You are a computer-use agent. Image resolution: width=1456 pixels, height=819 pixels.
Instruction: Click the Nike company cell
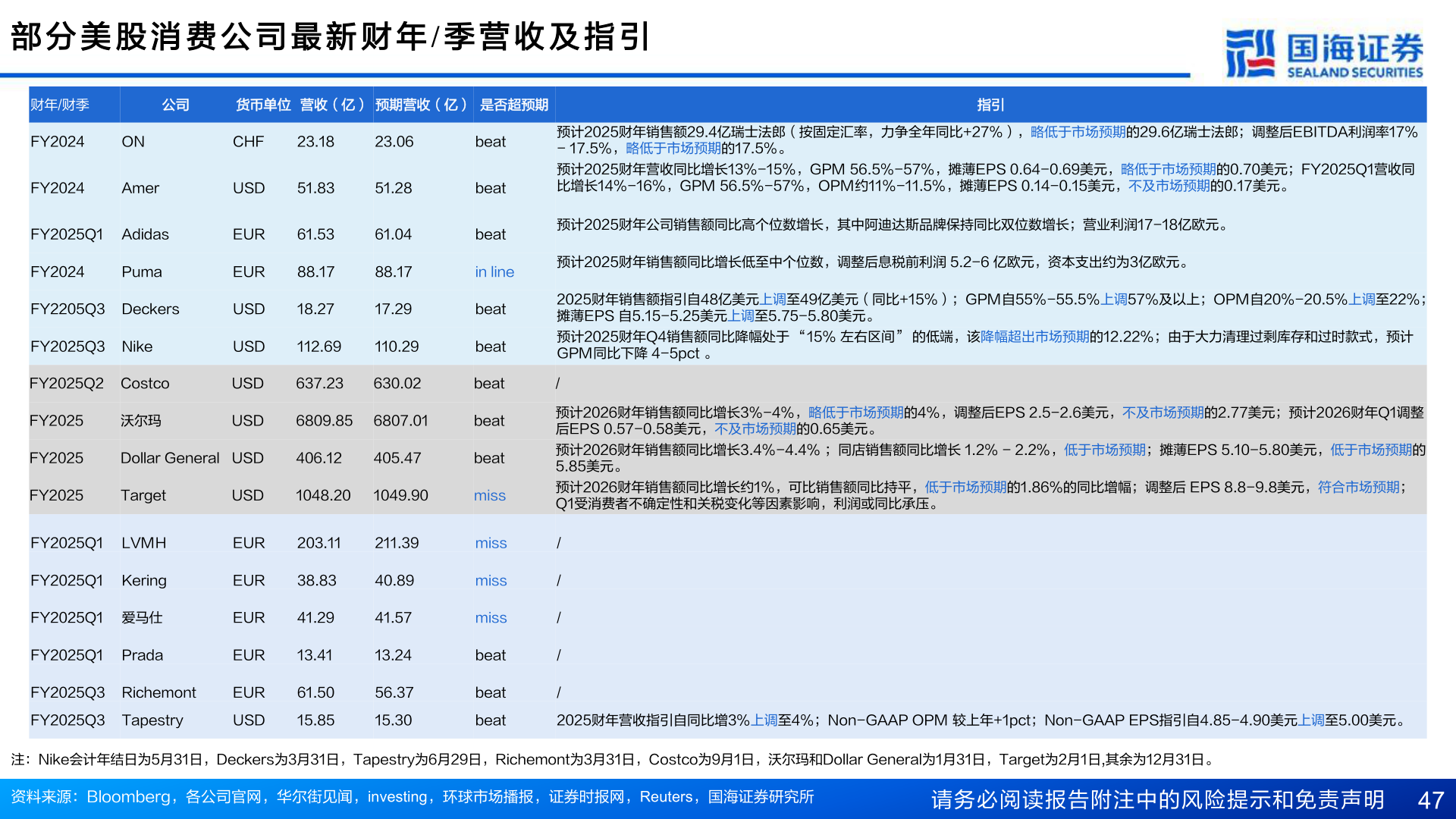[x=136, y=347]
